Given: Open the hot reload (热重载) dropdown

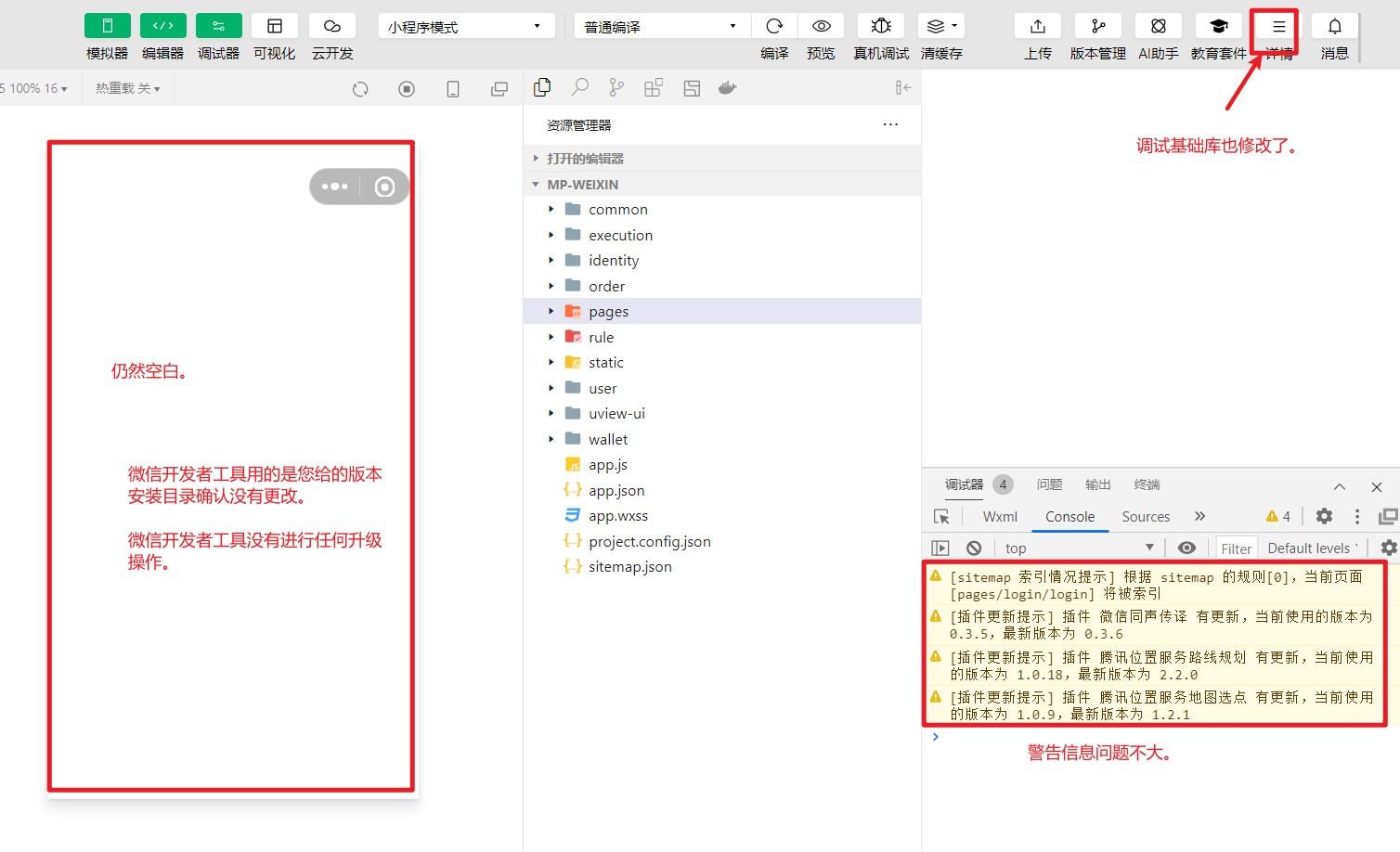Looking at the screenshot, I should (x=128, y=88).
